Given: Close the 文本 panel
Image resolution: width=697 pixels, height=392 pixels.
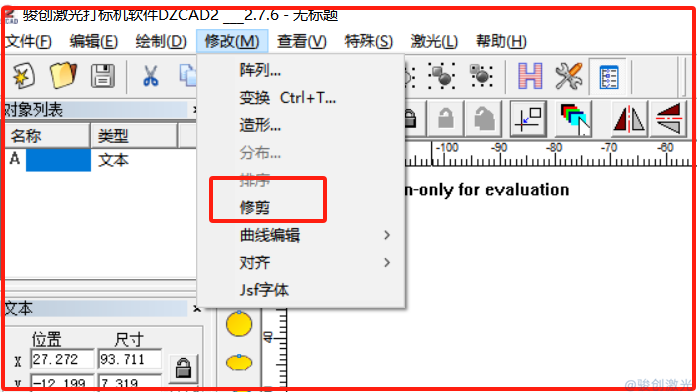Looking at the screenshot, I should click(196, 308).
